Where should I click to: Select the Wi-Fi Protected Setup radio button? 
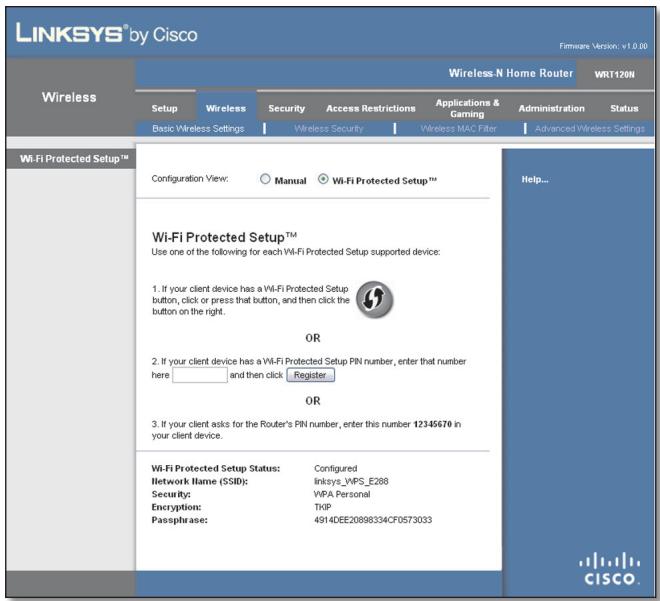tap(323, 179)
